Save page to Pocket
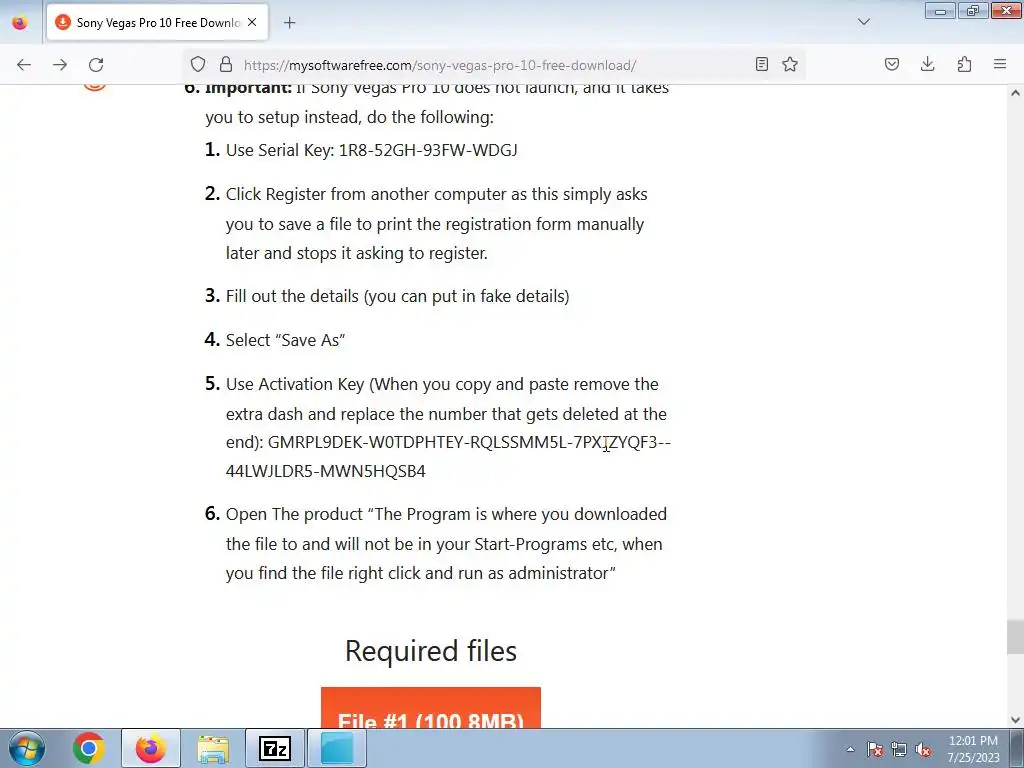The width and height of the screenshot is (1024, 768). (x=892, y=64)
